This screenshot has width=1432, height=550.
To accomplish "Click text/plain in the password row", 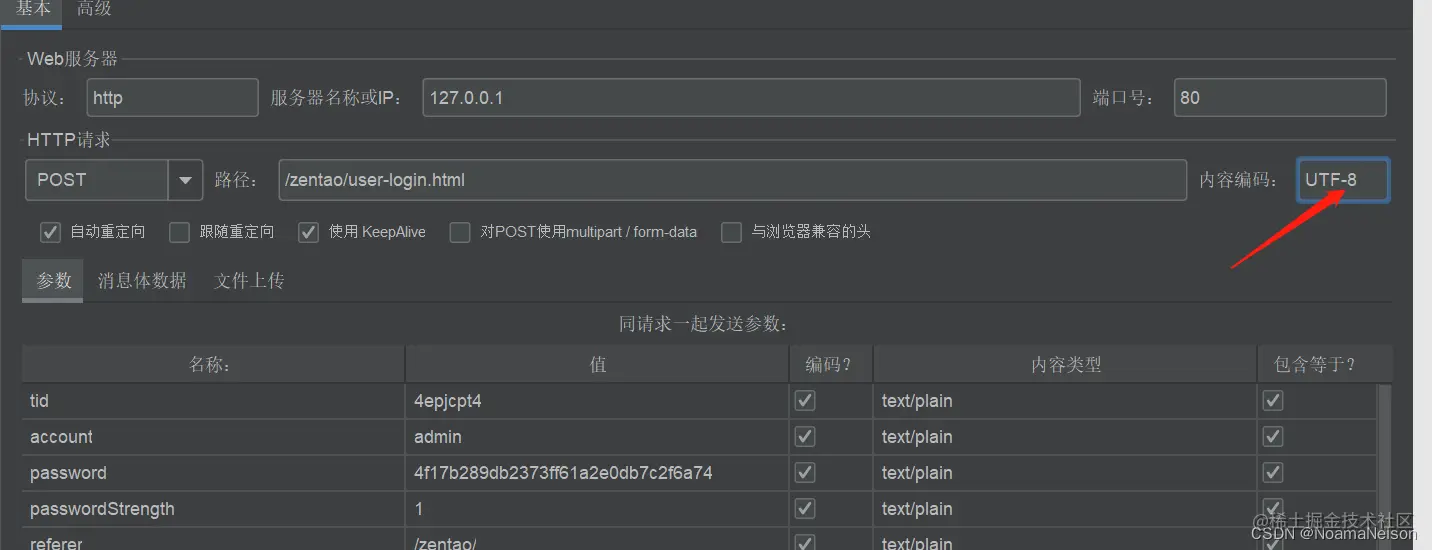I will pyautogui.click(x=1065, y=473).
